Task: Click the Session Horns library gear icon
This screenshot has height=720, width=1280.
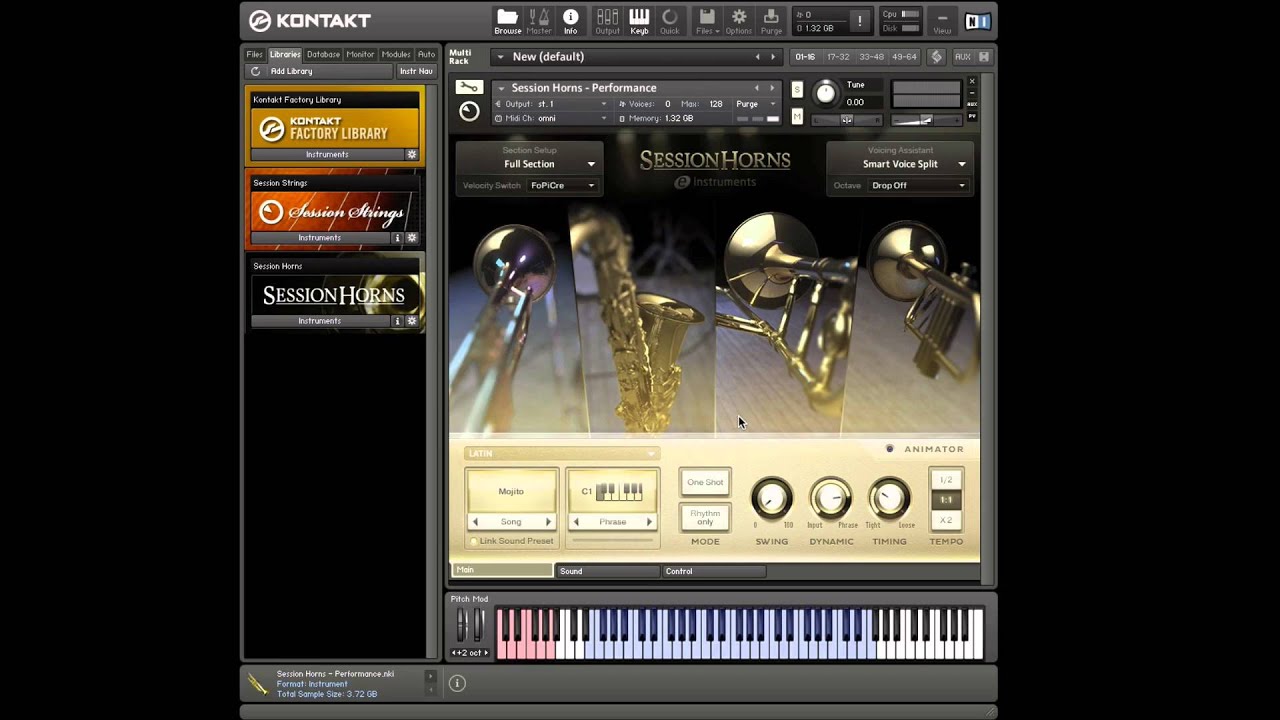Action: tap(411, 321)
